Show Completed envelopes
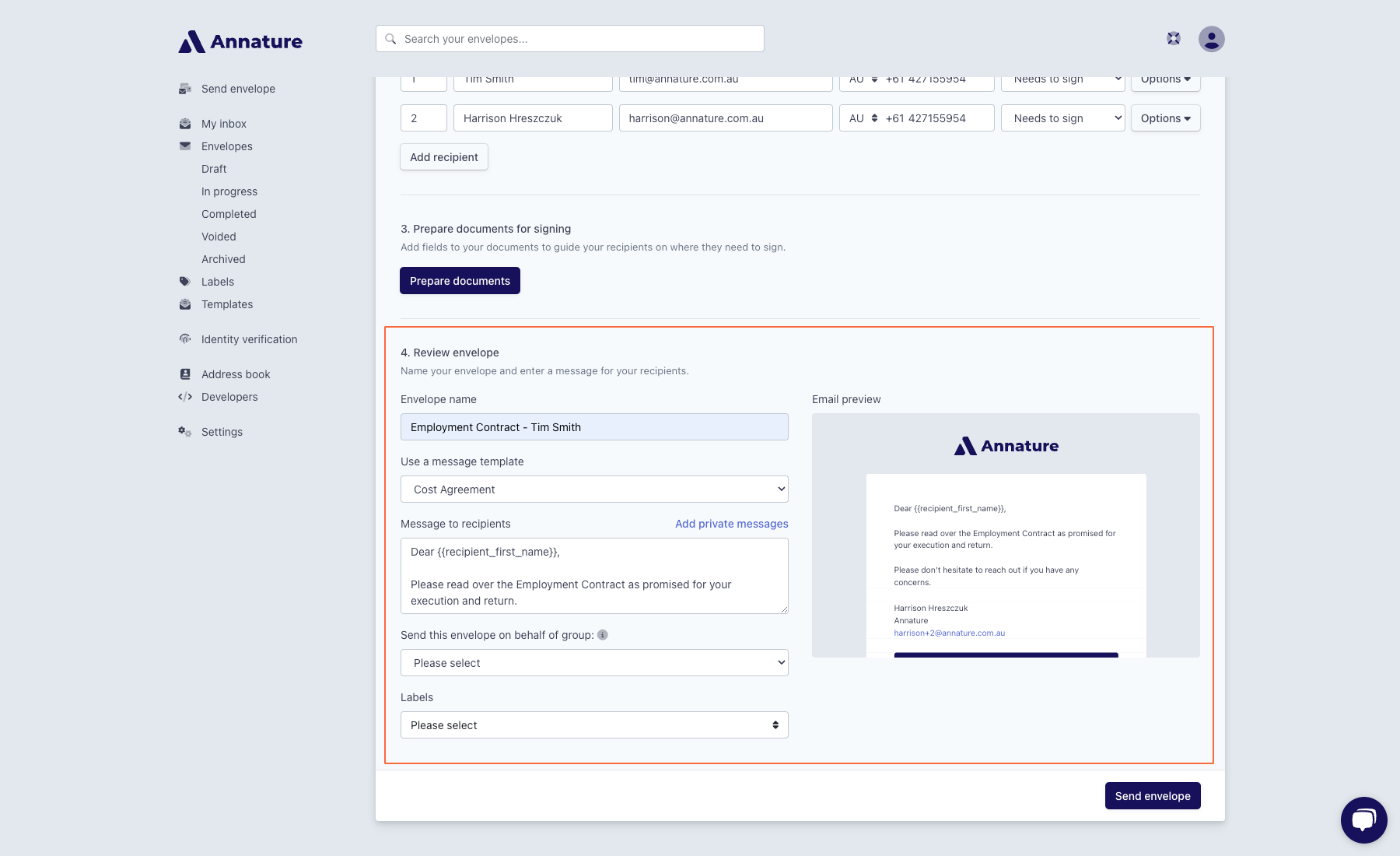The height and width of the screenshot is (856, 1400). 229,214
